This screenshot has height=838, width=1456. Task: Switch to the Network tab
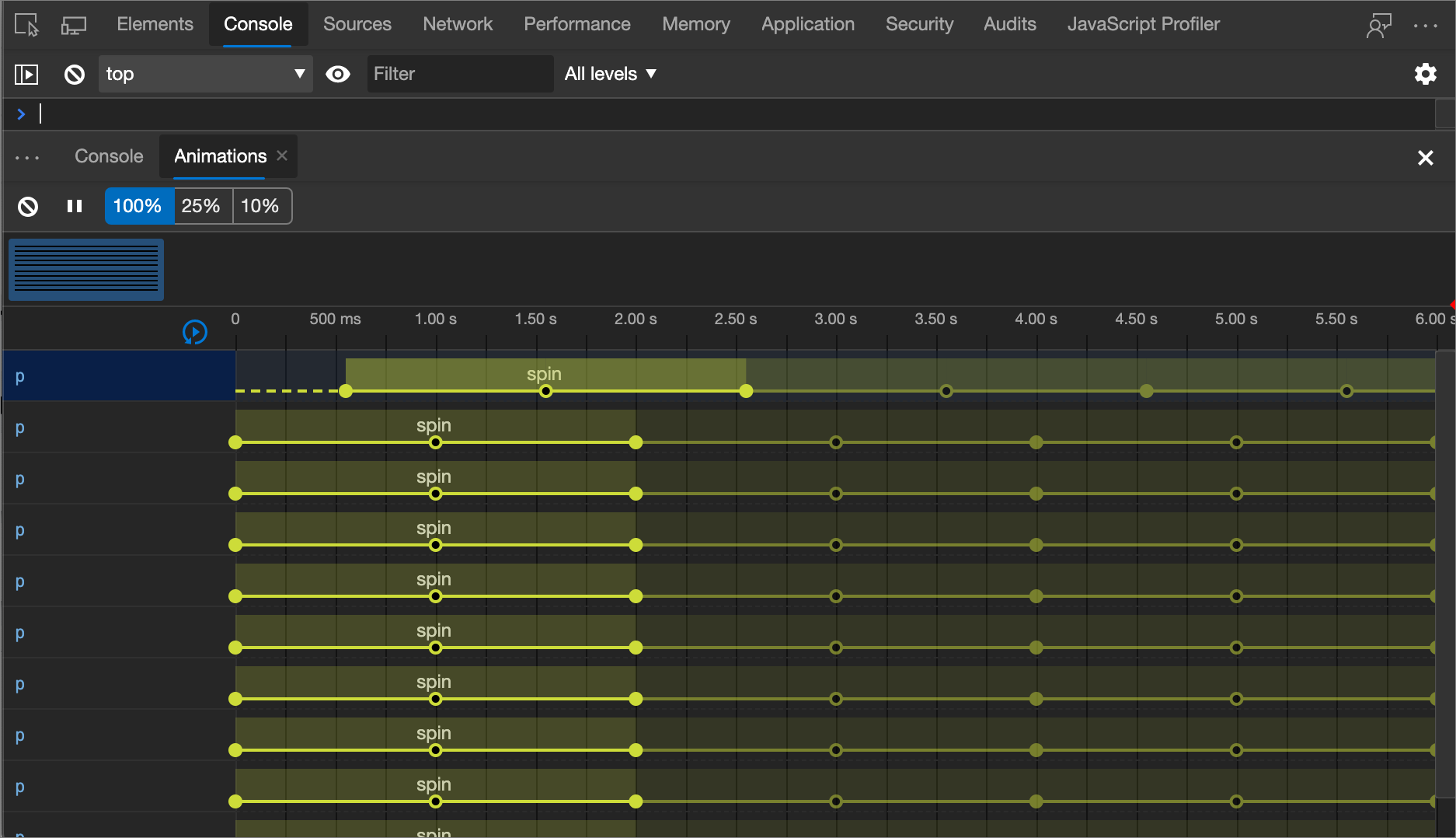coord(457,24)
